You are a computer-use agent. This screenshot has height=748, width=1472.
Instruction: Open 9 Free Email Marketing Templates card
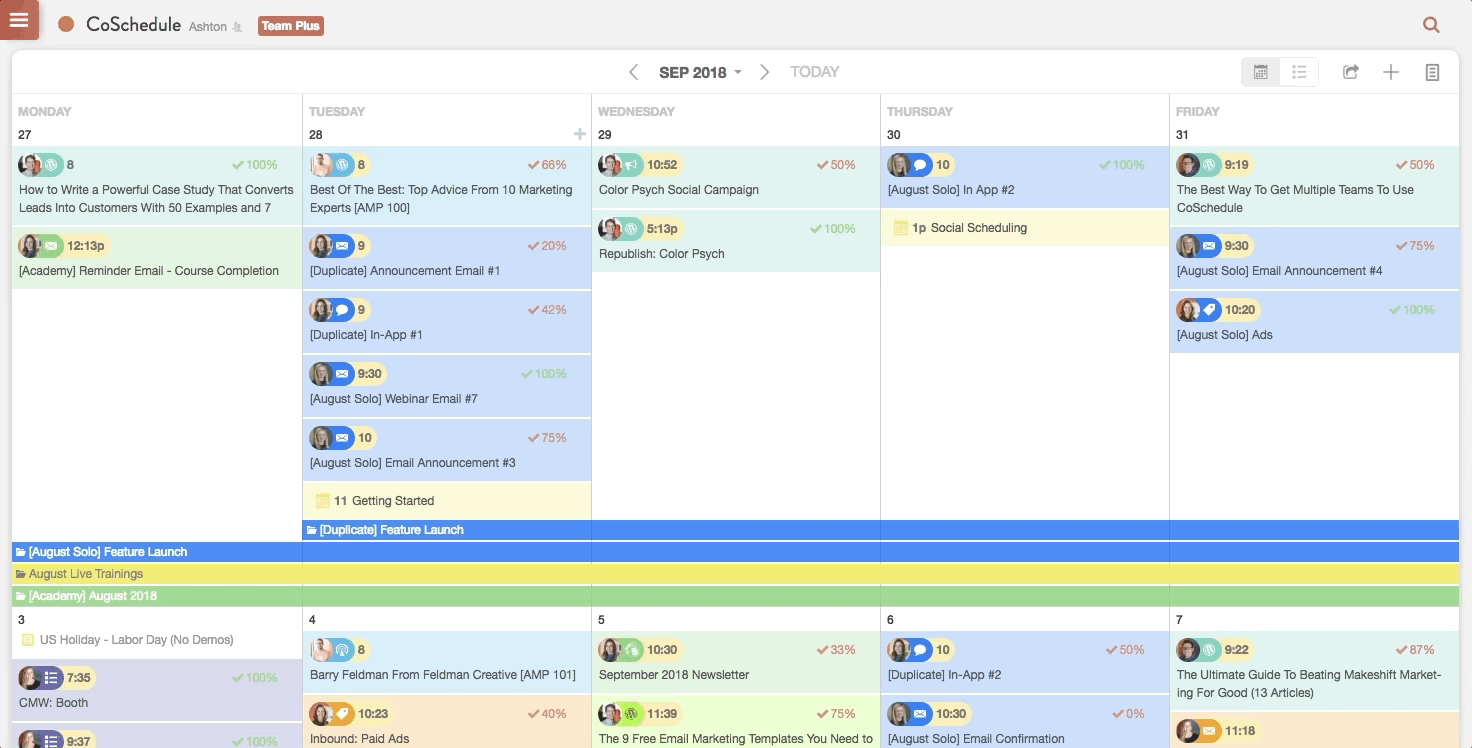point(735,722)
